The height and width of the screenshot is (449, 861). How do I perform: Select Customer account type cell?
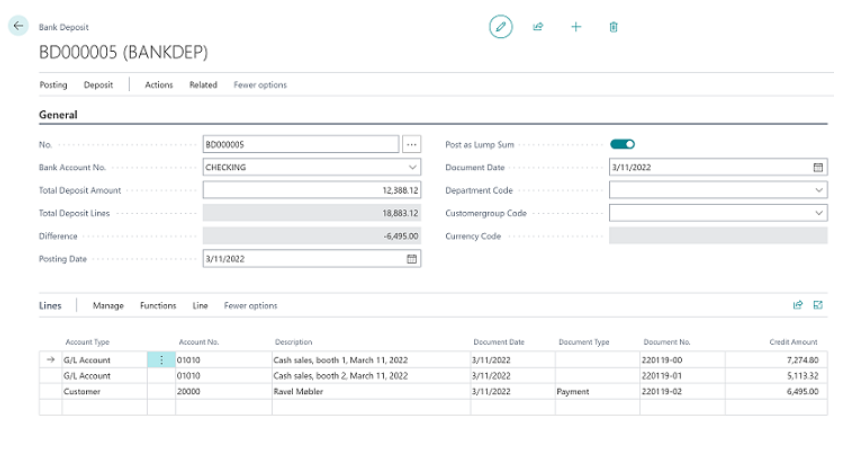104,391
